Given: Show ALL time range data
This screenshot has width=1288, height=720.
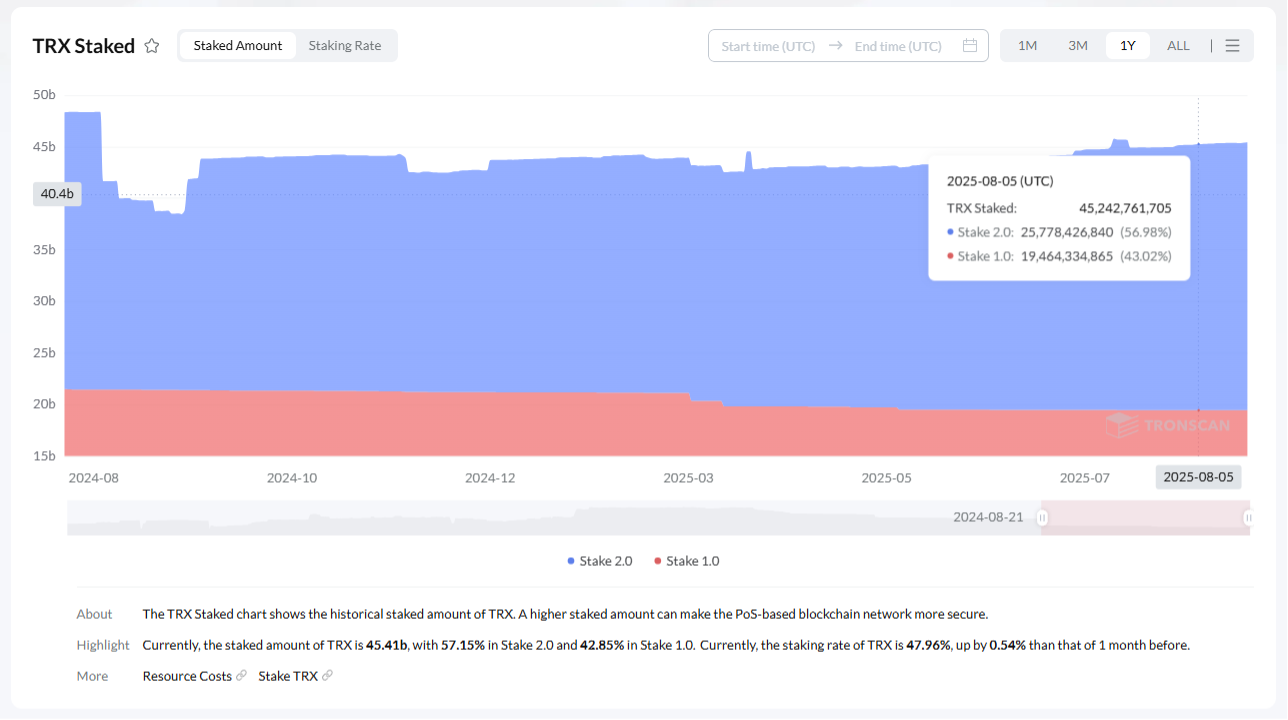Looking at the screenshot, I should click(x=1178, y=46).
